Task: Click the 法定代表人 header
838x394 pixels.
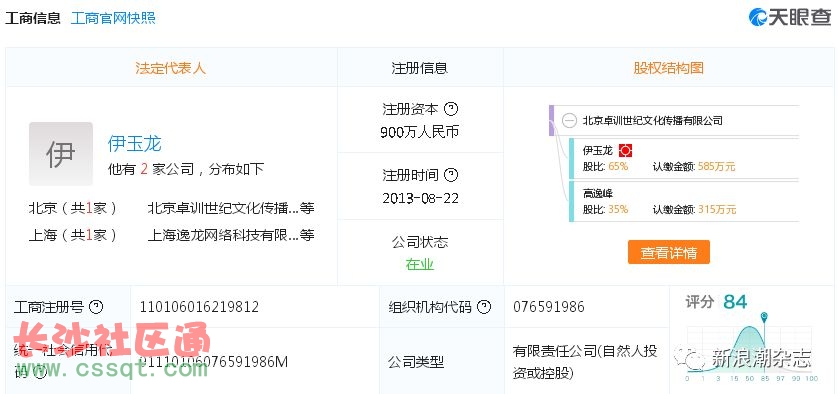Action: click(170, 68)
